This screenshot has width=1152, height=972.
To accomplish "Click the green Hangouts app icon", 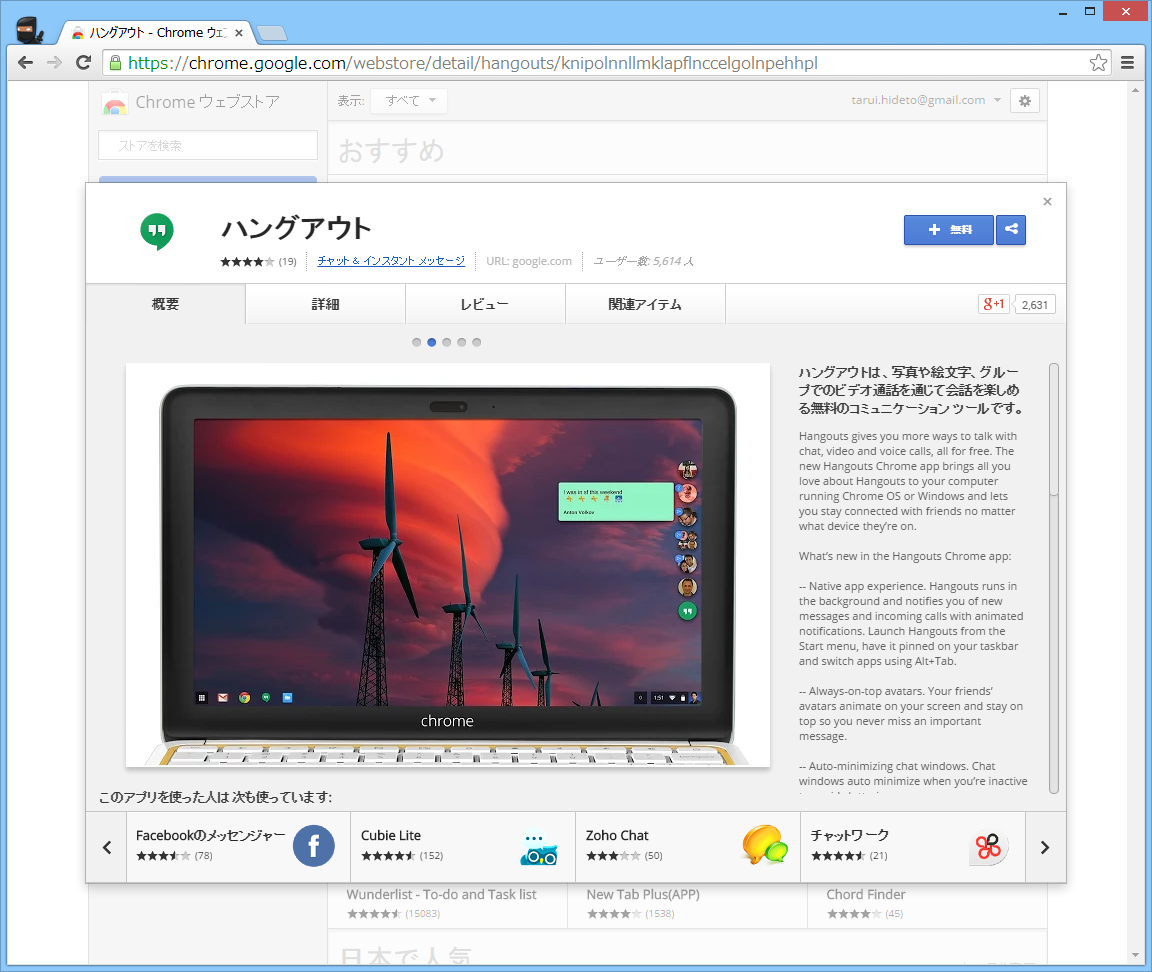I will pyautogui.click(x=156, y=231).
